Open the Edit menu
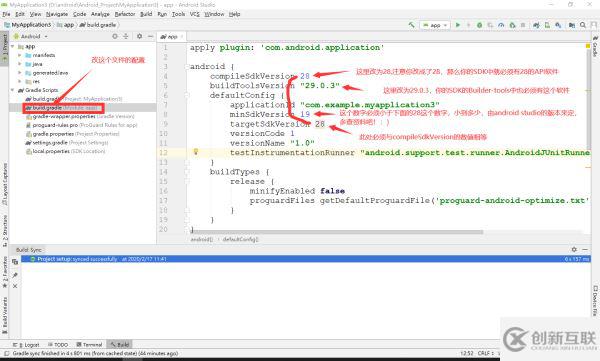Screen dimensions: 600x361 click(20, 14)
